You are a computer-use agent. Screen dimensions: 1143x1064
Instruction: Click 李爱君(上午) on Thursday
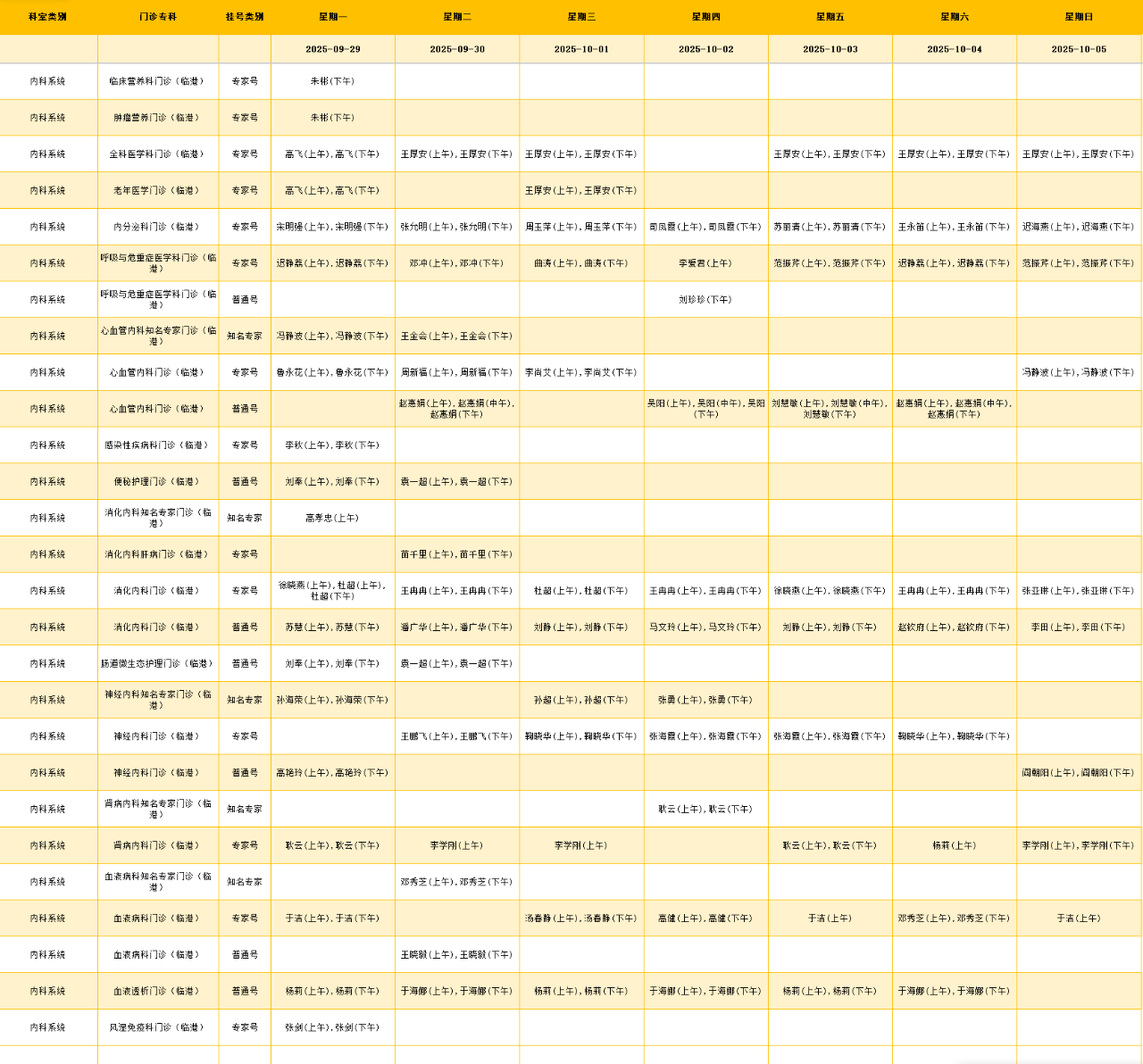point(705,263)
